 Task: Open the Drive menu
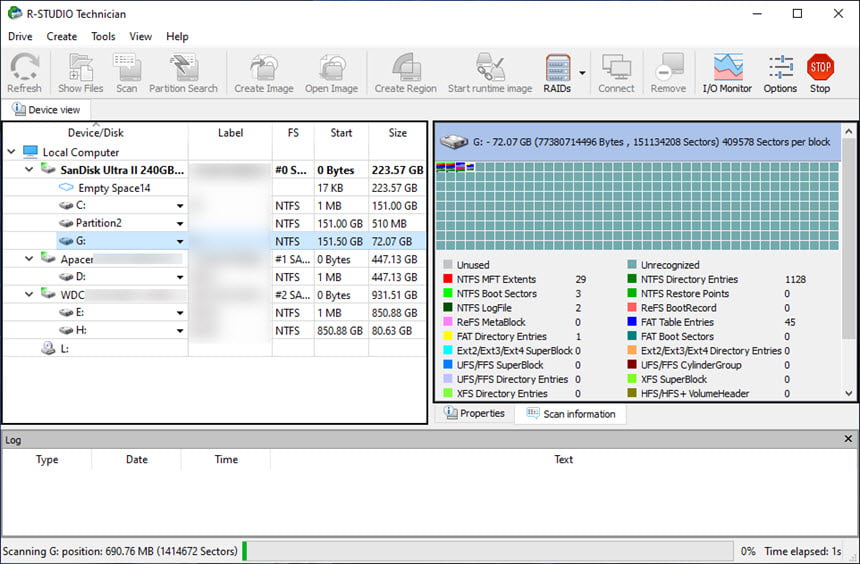point(20,36)
